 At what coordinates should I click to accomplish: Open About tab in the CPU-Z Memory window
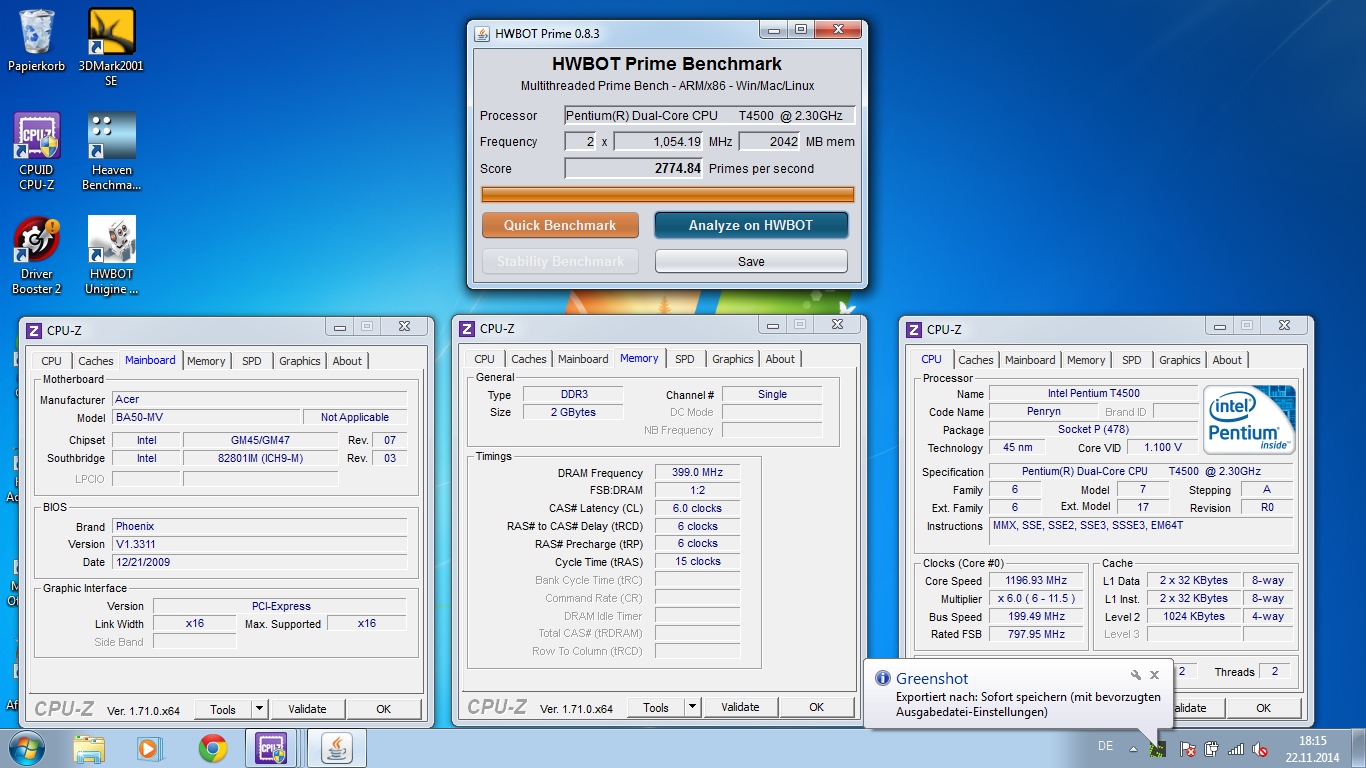pos(781,359)
